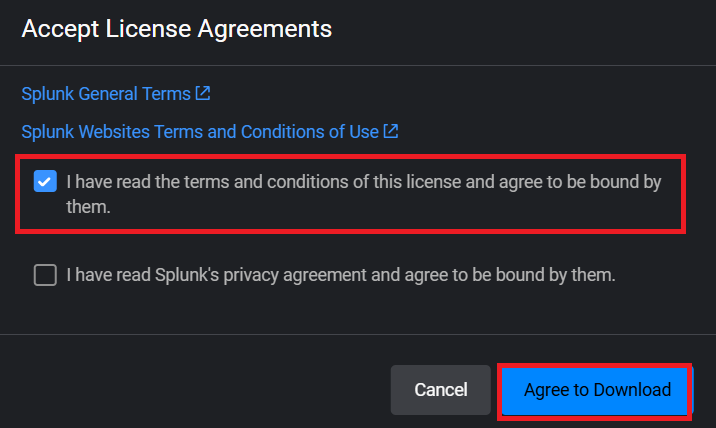
Task: Confirm the download with the blue button
Action: click(x=597, y=389)
